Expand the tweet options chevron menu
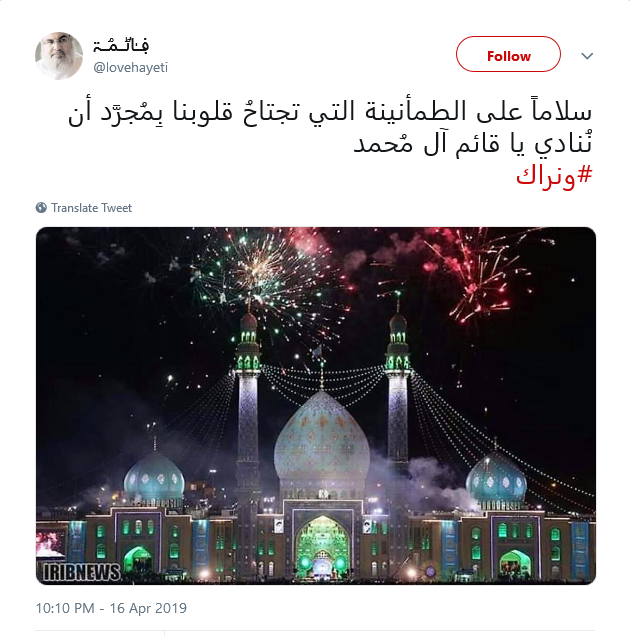The height and width of the screenshot is (636, 630). pyautogui.click(x=587, y=56)
